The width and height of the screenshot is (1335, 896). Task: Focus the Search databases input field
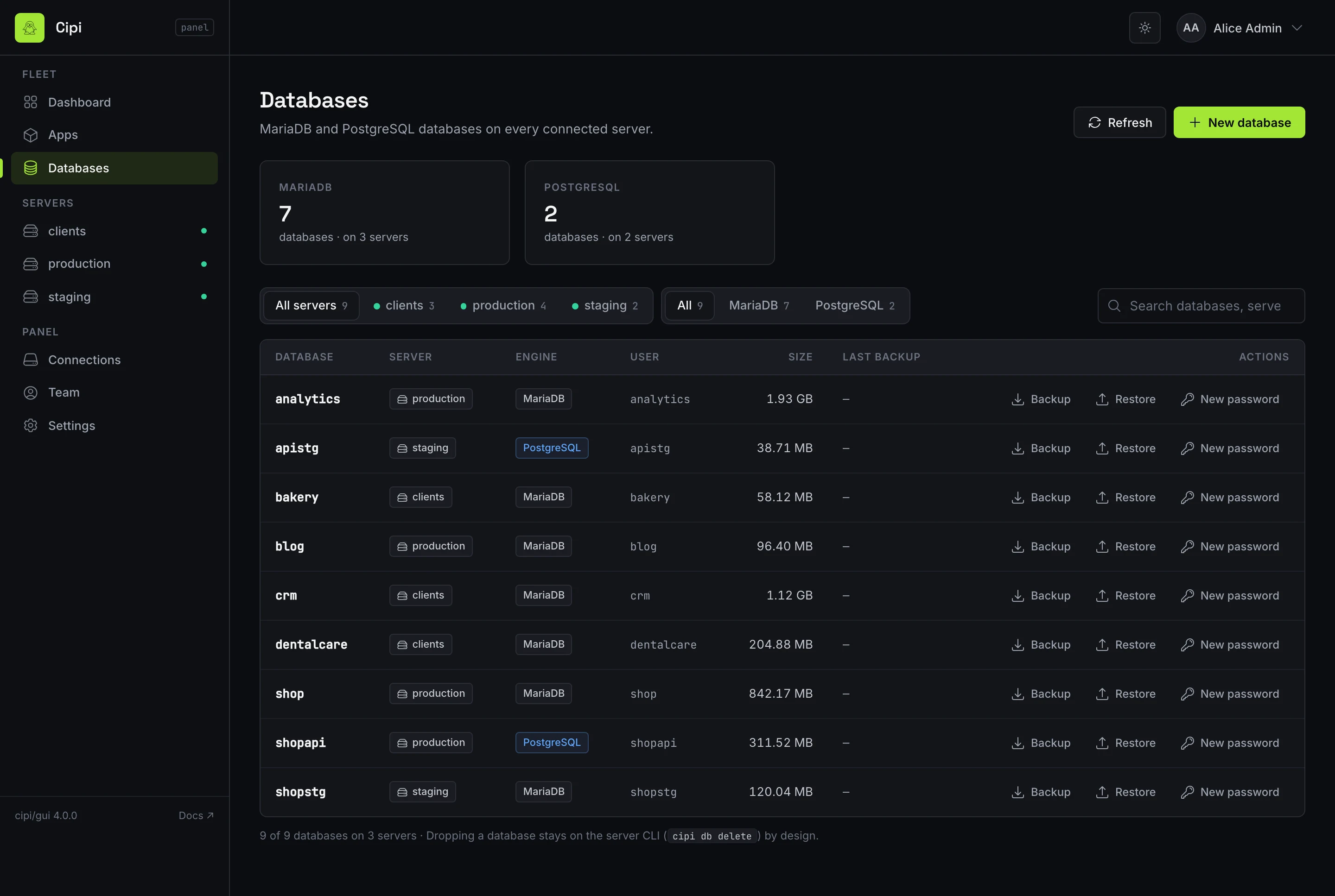tap(1201, 306)
